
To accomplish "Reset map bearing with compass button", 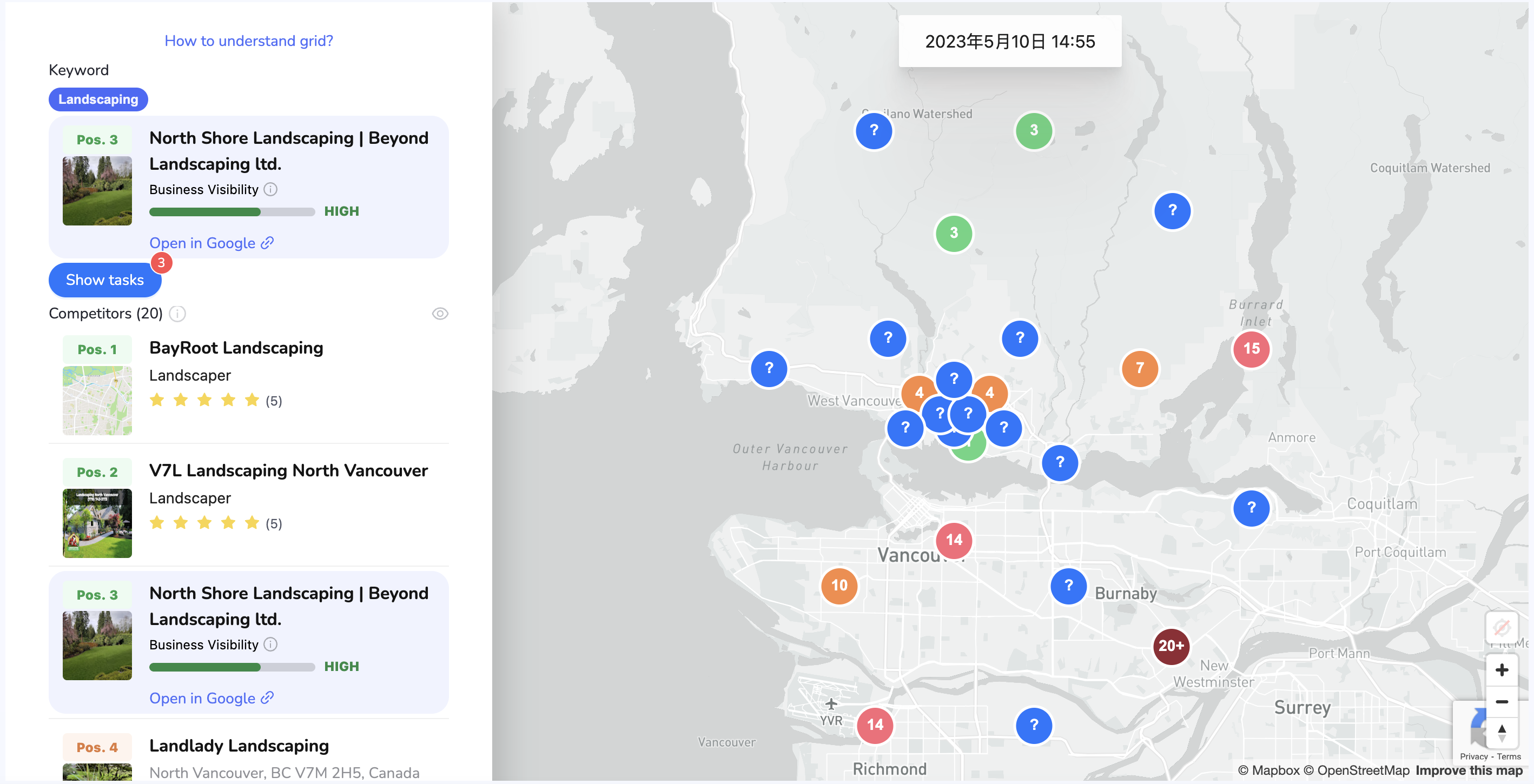I will (1501, 733).
